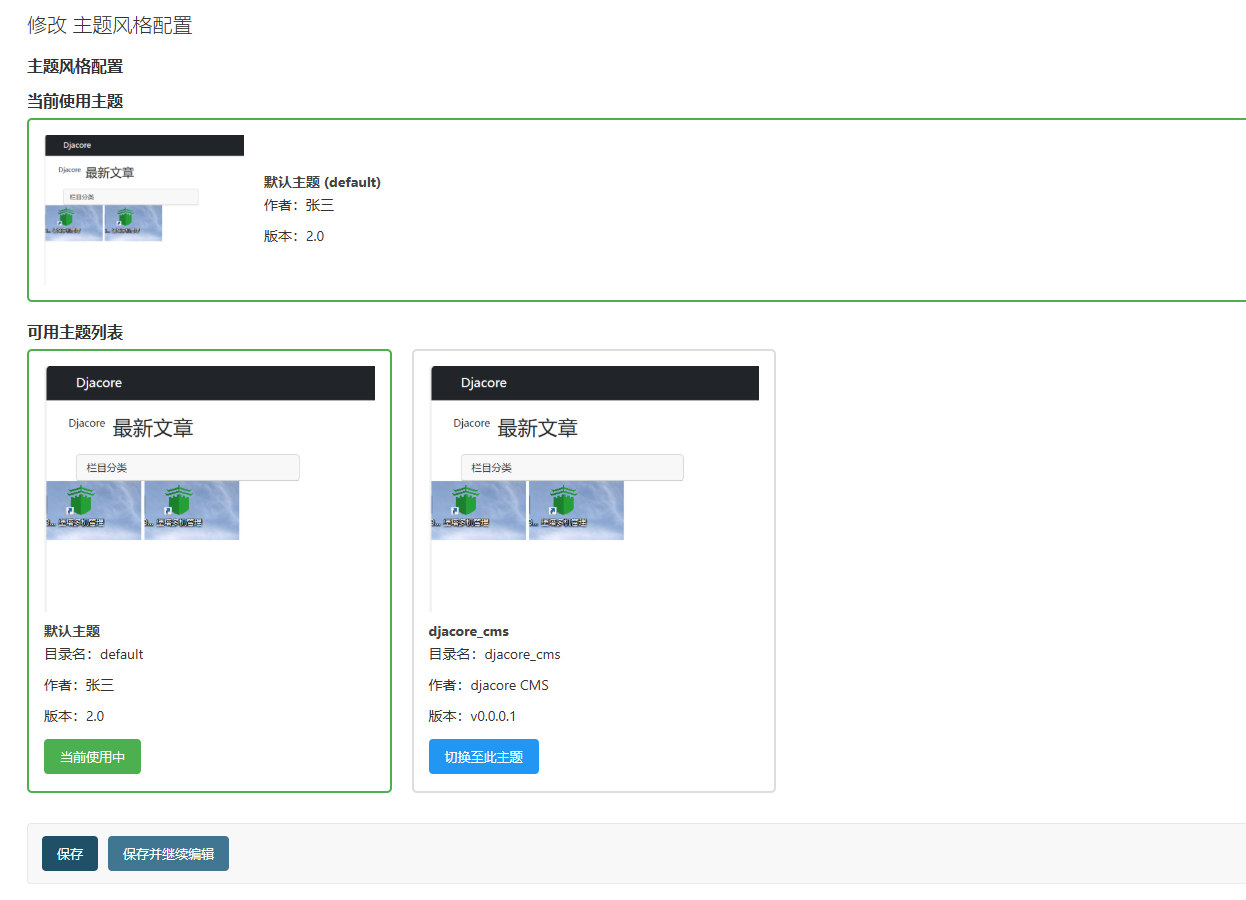Activate theme via 切换至此主题 button

(483, 757)
